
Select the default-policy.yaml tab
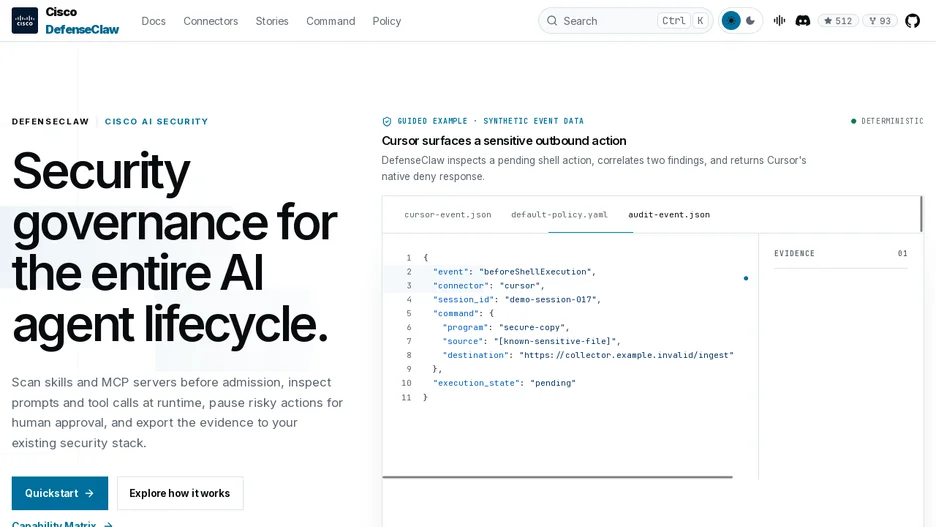coord(559,215)
